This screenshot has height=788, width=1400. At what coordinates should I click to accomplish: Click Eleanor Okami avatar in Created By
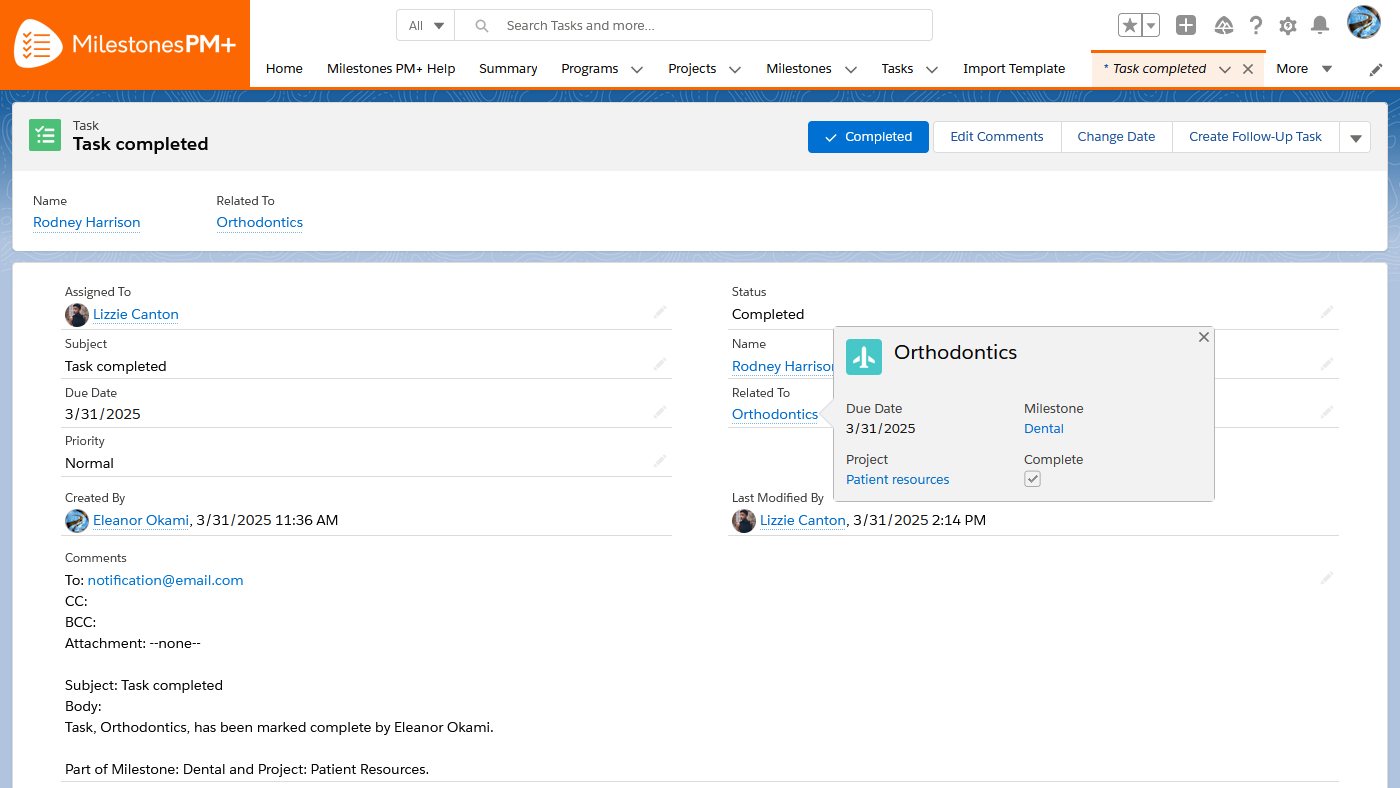pos(77,521)
